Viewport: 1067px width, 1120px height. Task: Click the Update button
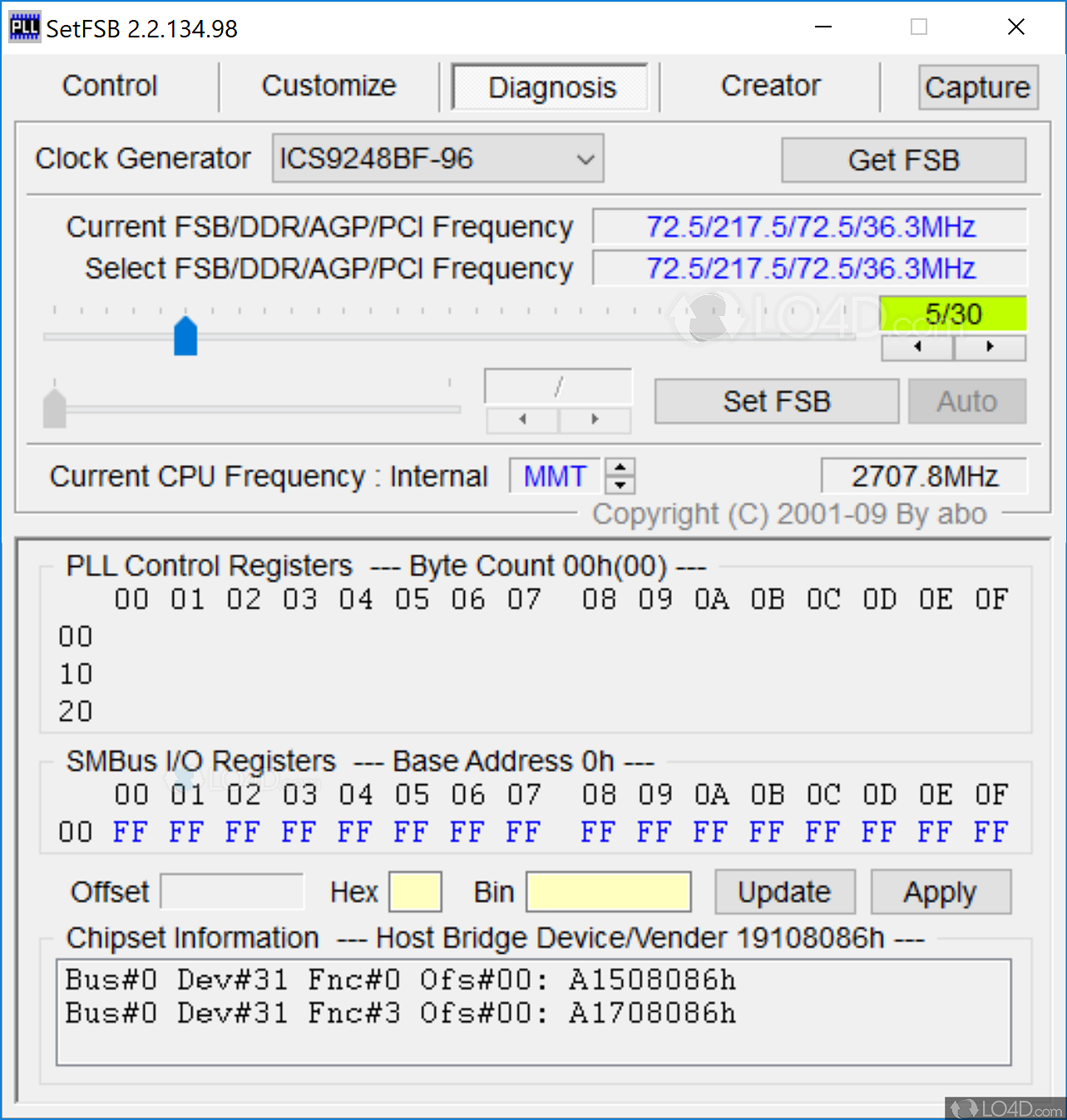click(785, 892)
